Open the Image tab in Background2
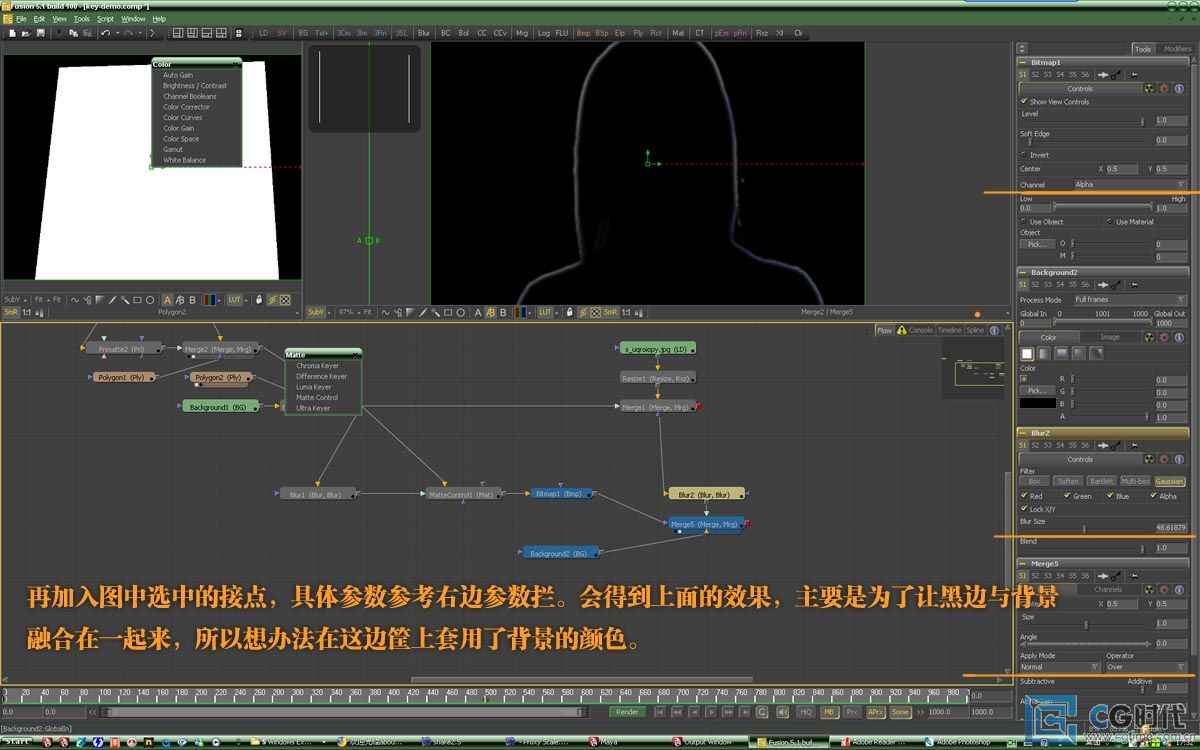 pos(1110,337)
